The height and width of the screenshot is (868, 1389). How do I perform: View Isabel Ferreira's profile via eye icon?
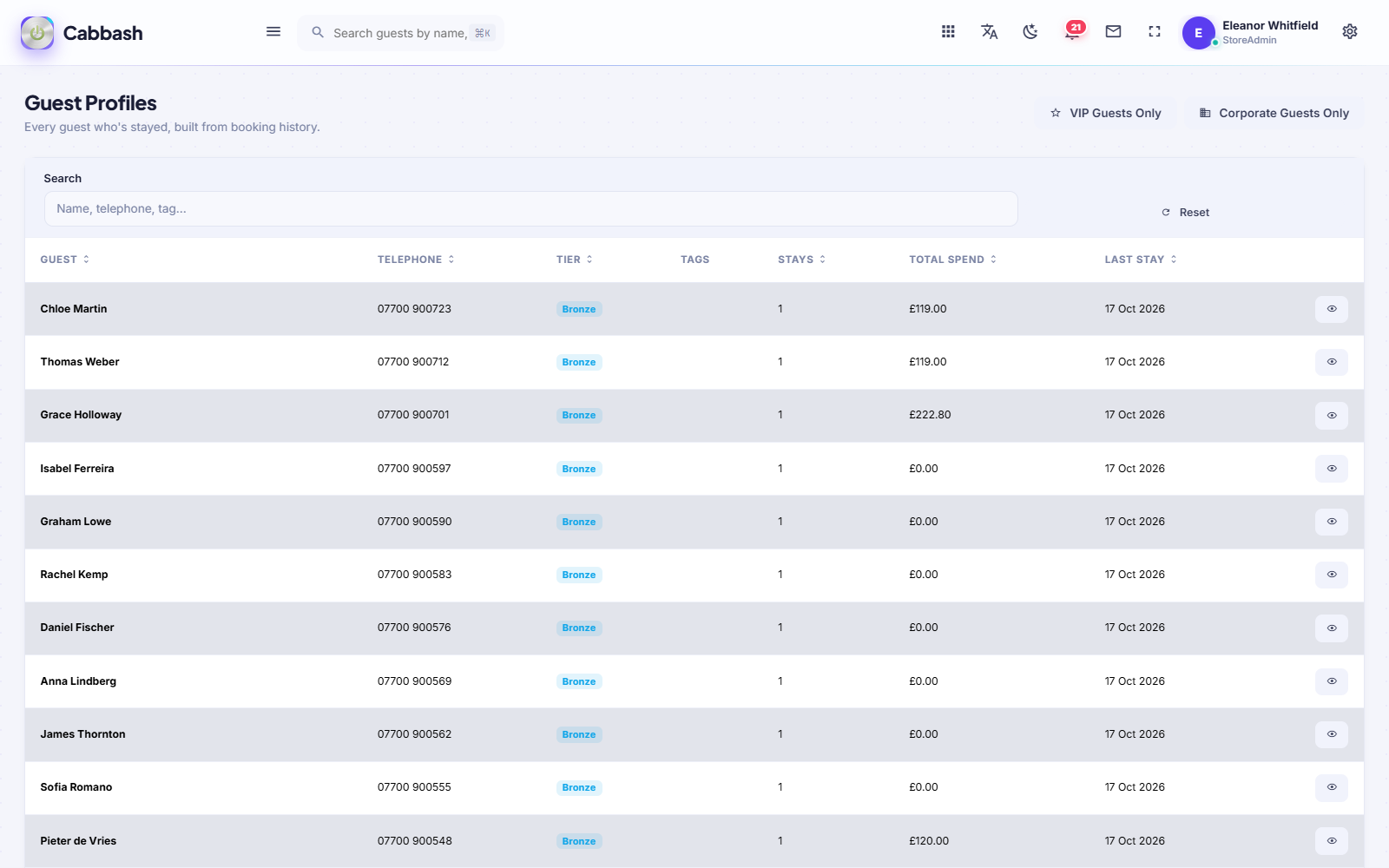tap(1331, 469)
